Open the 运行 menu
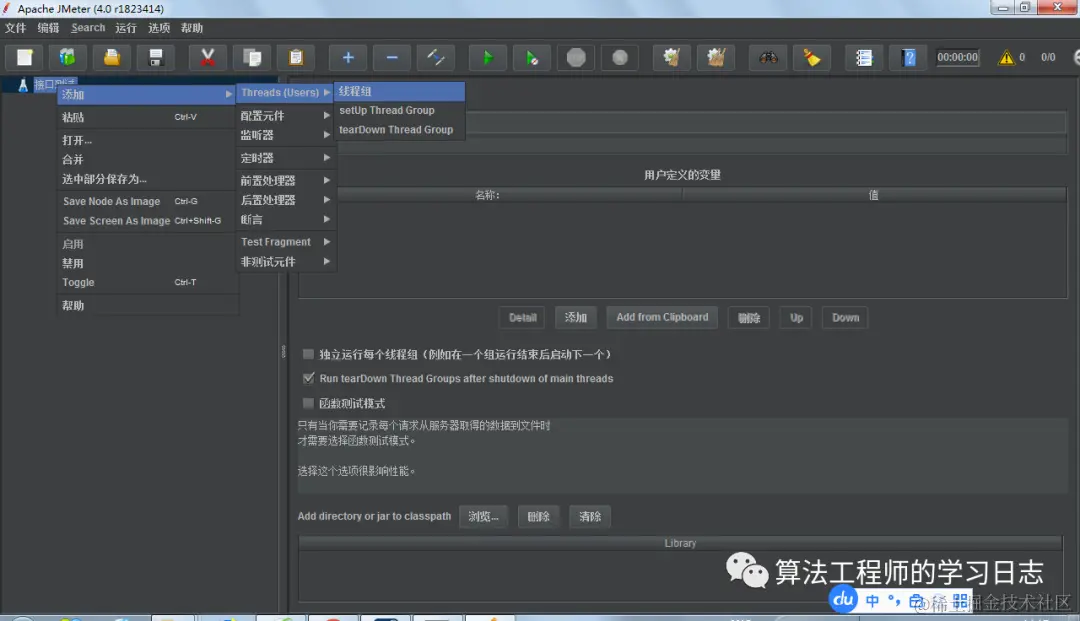 (x=124, y=27)
